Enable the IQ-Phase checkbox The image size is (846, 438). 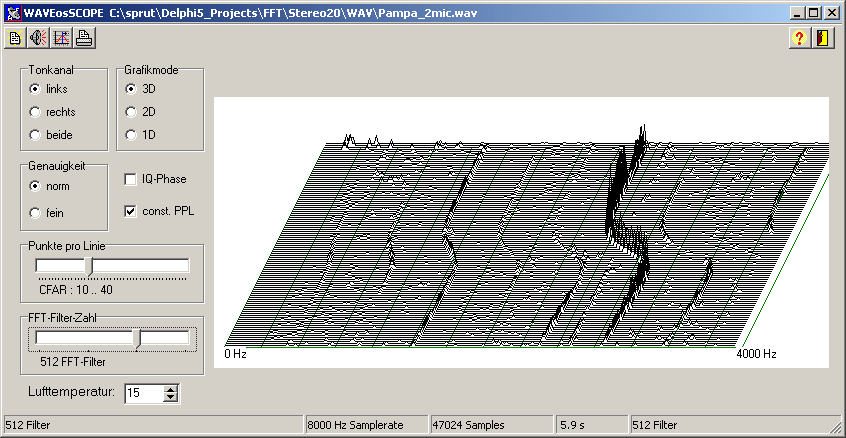click(131, 179)
